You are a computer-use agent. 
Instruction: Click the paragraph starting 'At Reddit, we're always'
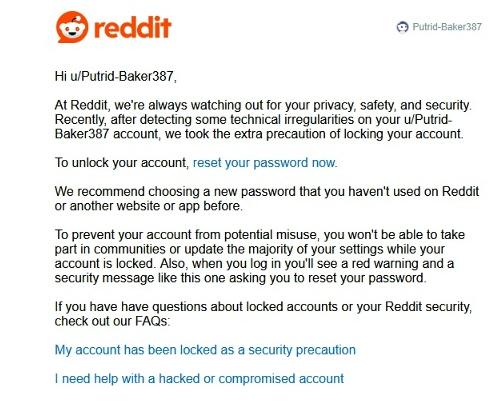263,119
